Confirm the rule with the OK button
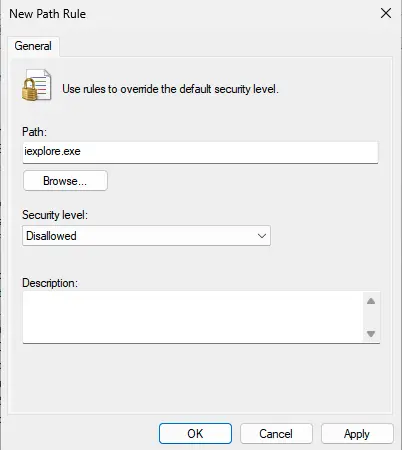The image size is (402, 450). pos(195,434)
